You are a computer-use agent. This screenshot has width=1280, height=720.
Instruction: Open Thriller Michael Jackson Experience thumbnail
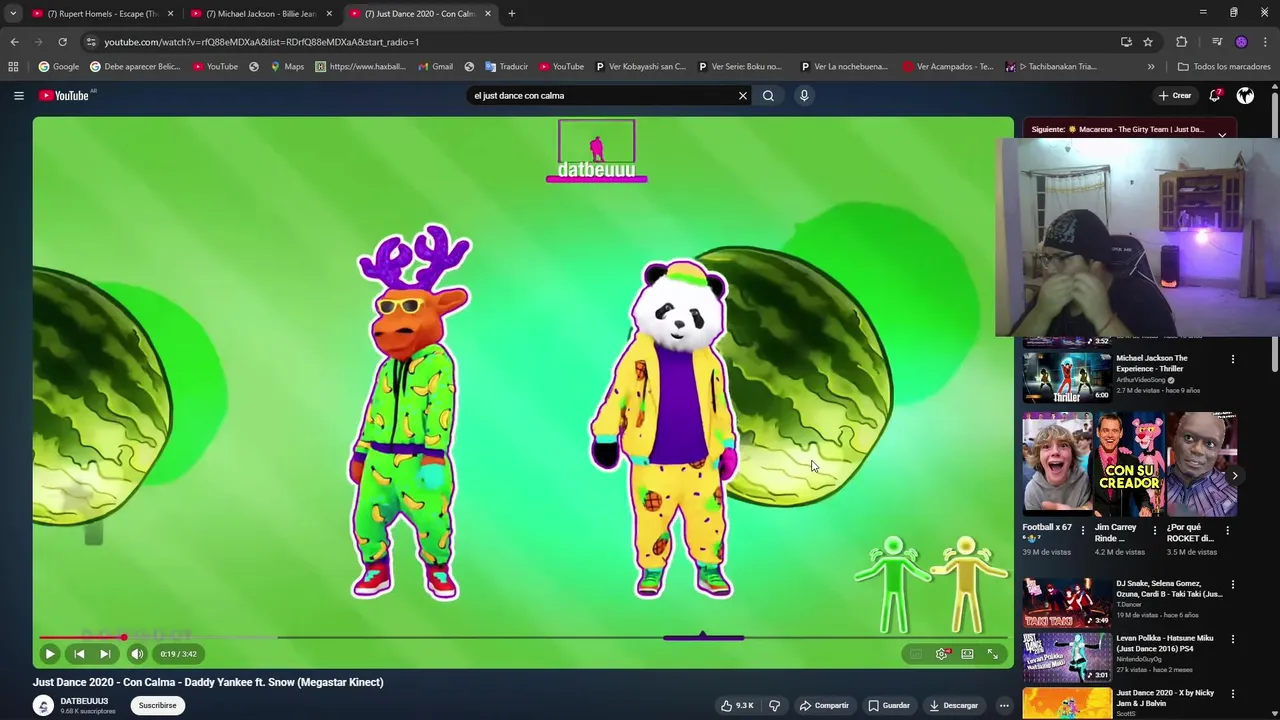click(1066, 377)
